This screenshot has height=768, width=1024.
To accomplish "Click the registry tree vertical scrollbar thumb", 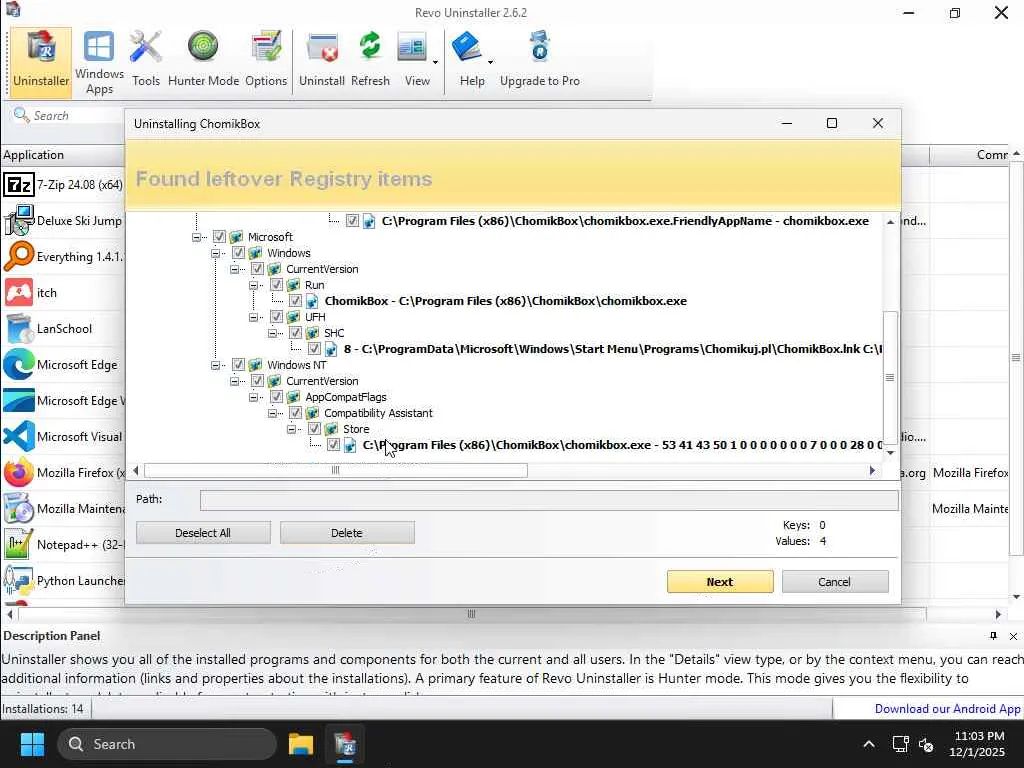I will pyautogui.click(x=890, y=377).
